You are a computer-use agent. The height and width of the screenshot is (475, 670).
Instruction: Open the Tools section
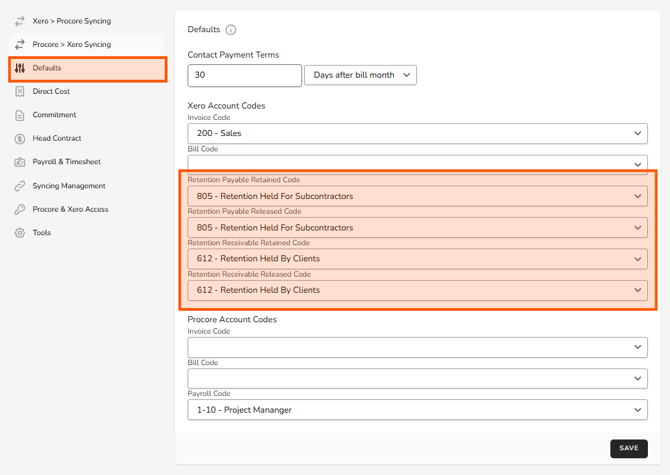pos(86,233)
